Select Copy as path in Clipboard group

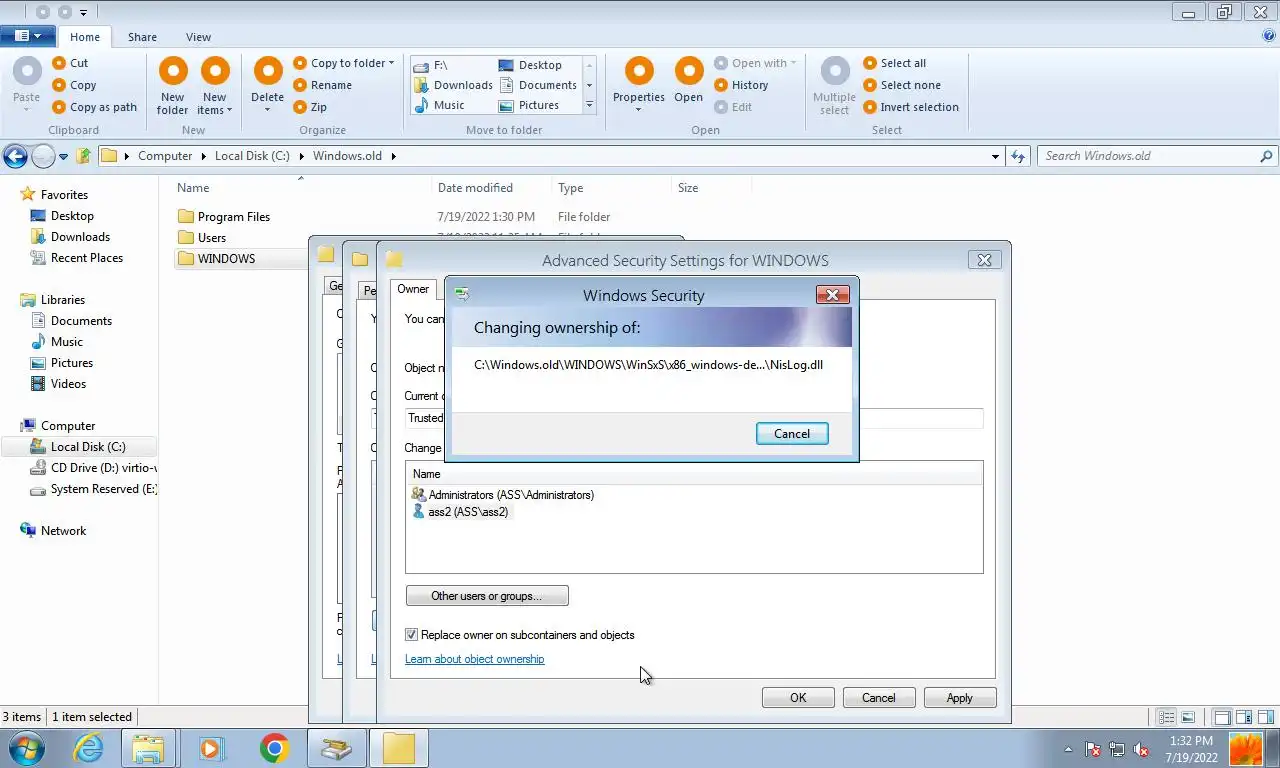click(94, 107)
